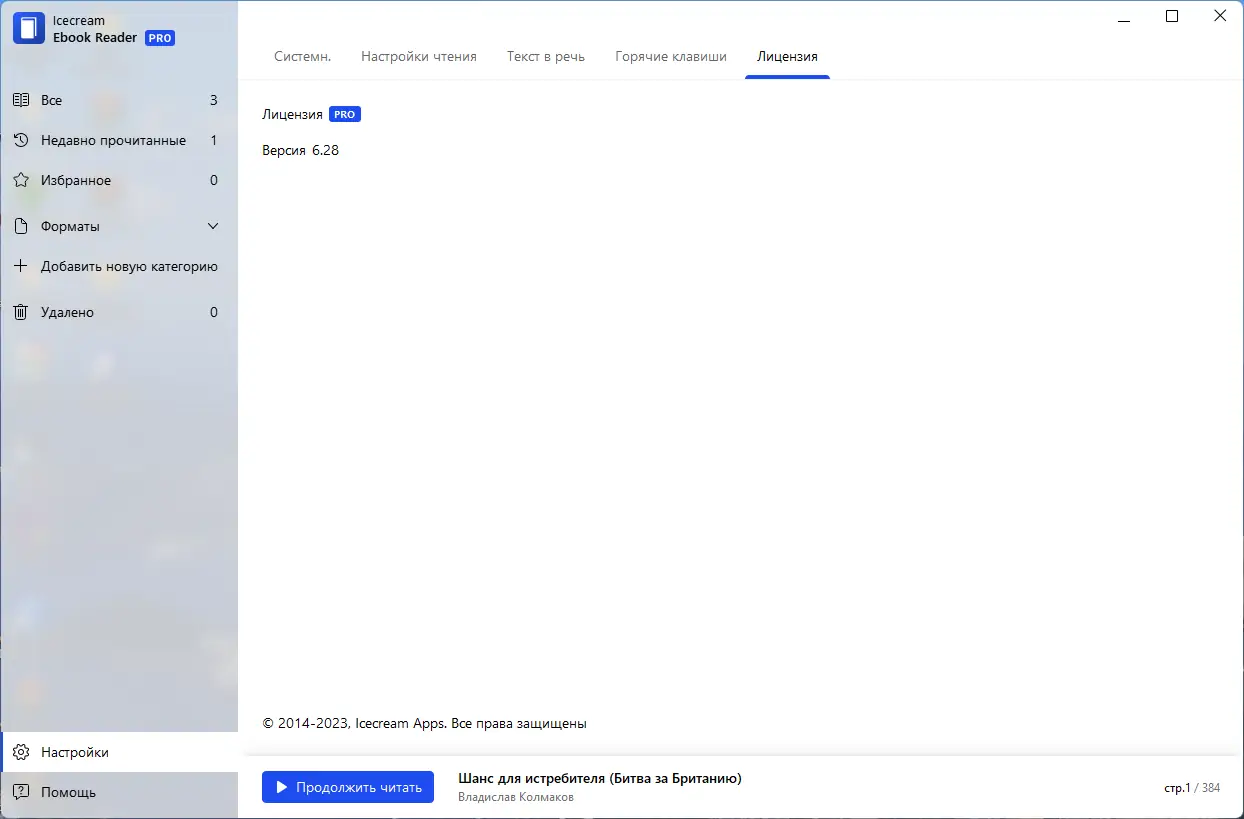Expand the Форматы chevron
Viewport: 1244px width, 819px height.
(x=213, y=226)
